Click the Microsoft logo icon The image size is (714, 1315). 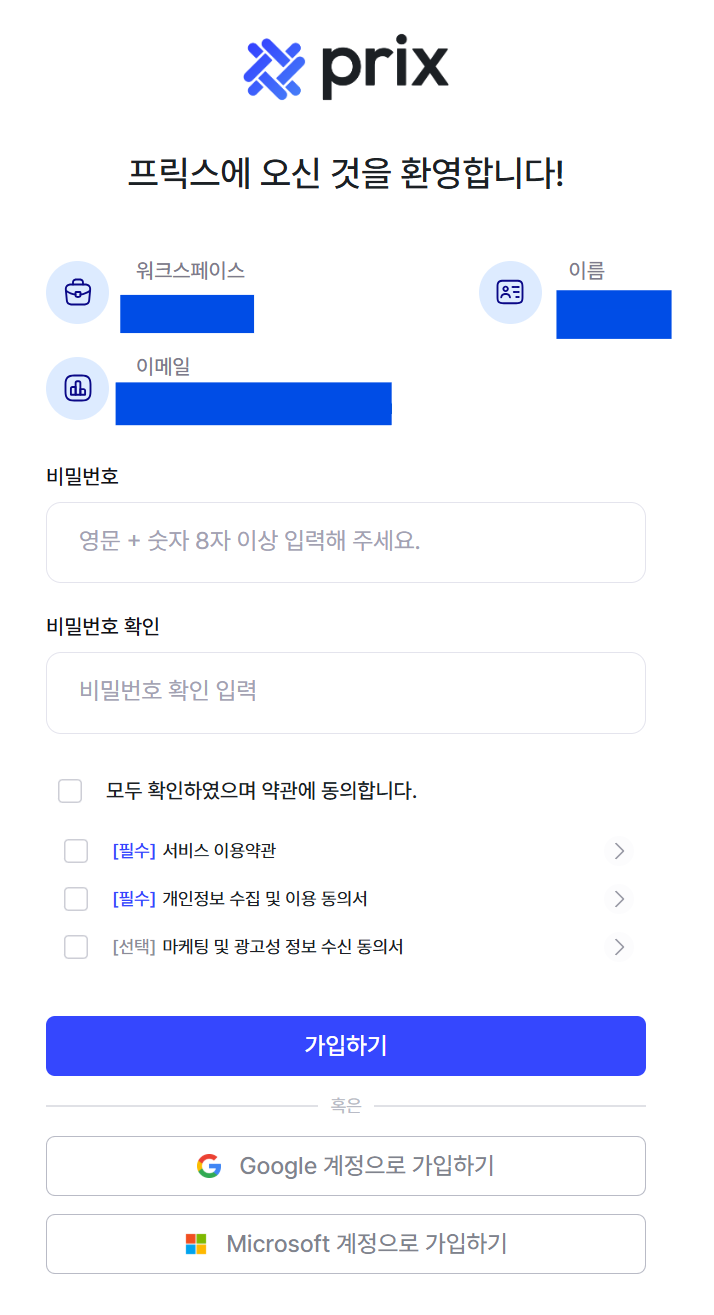(196, 1244)
